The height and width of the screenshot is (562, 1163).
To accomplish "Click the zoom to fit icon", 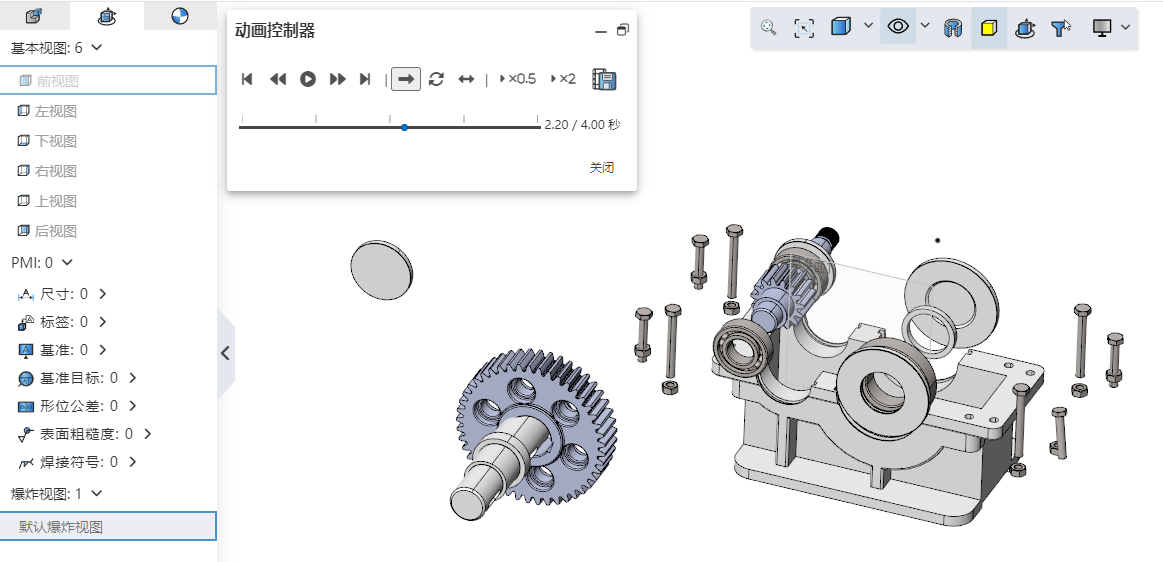I will coord(769,28).
